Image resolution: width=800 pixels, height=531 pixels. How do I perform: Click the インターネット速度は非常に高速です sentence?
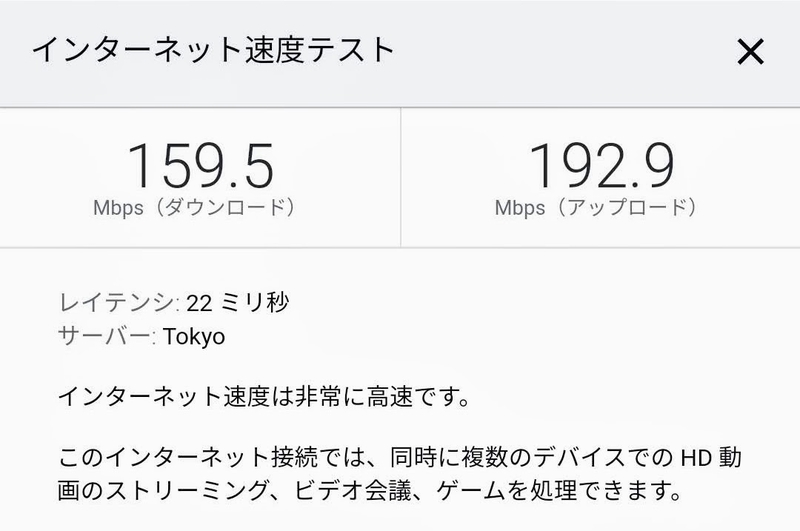264,397
